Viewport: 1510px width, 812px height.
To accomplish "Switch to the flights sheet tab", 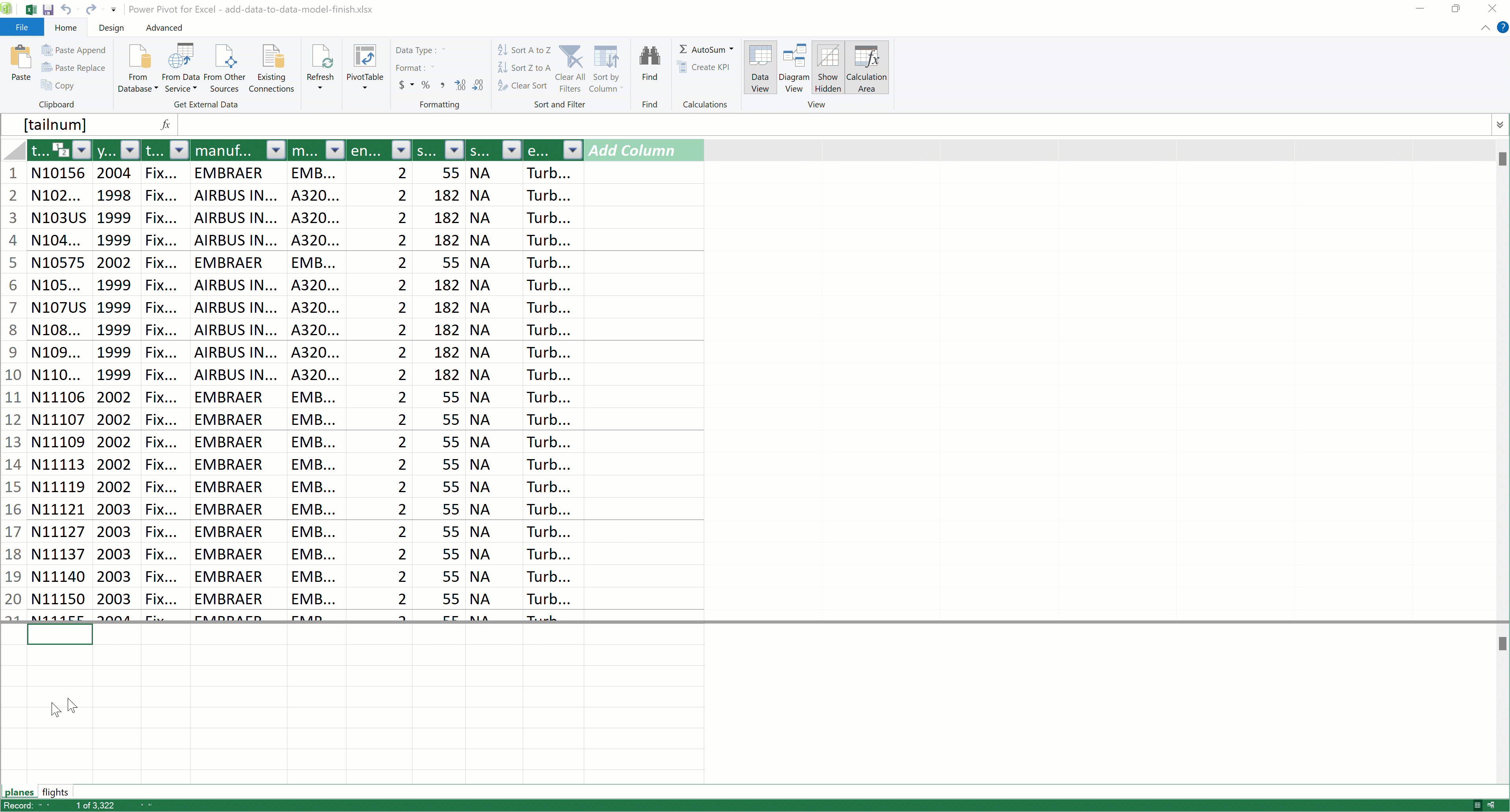I will 54,792.
